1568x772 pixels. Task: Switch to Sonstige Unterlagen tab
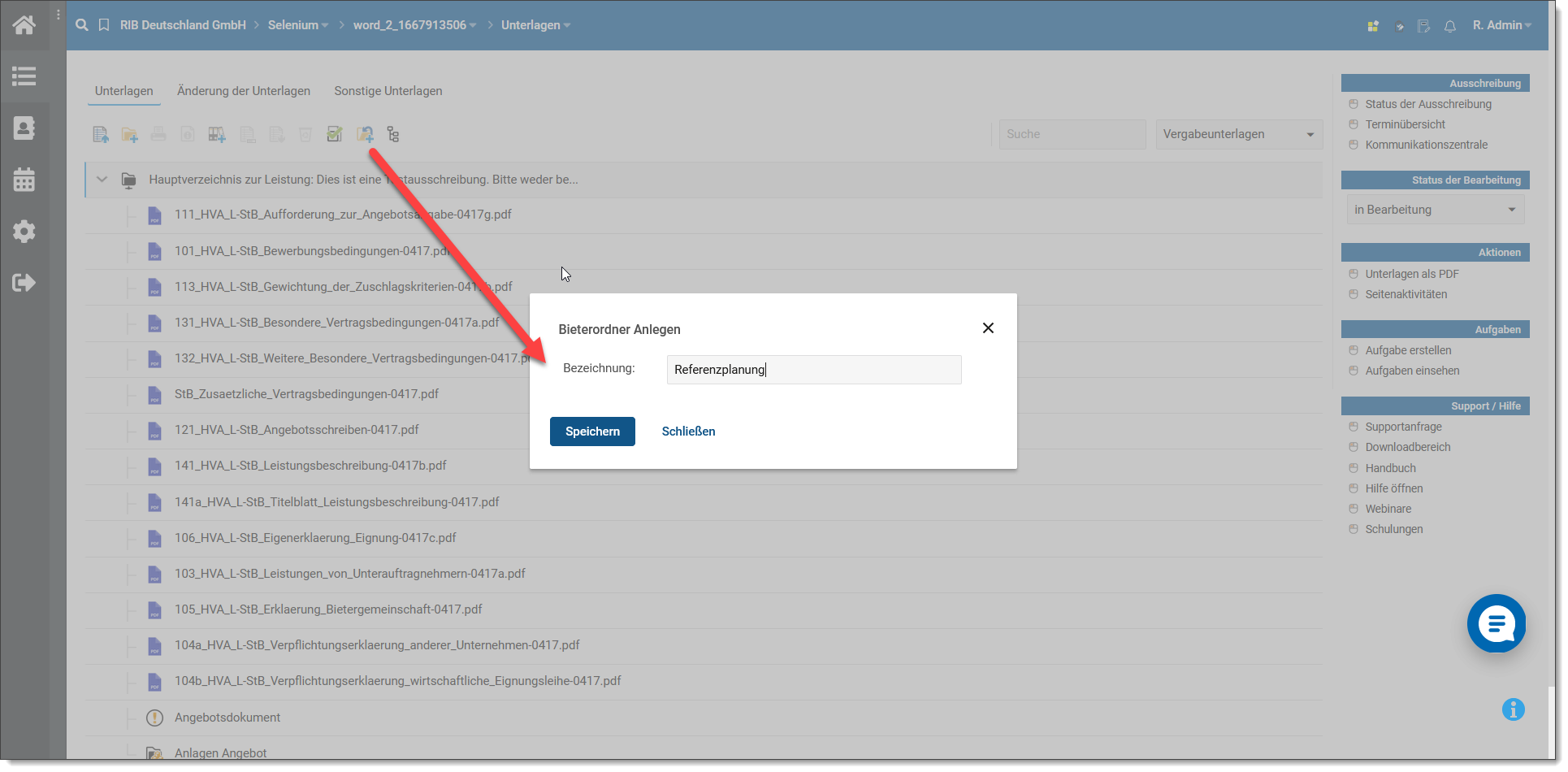(388, 91)
